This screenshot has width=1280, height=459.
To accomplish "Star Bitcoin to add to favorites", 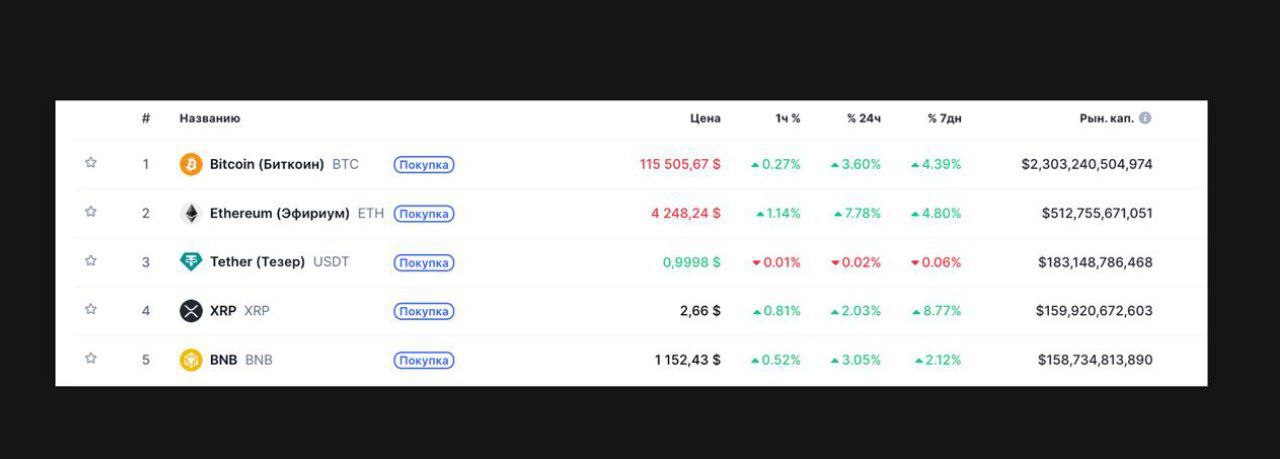I will [x=91, y=163].
